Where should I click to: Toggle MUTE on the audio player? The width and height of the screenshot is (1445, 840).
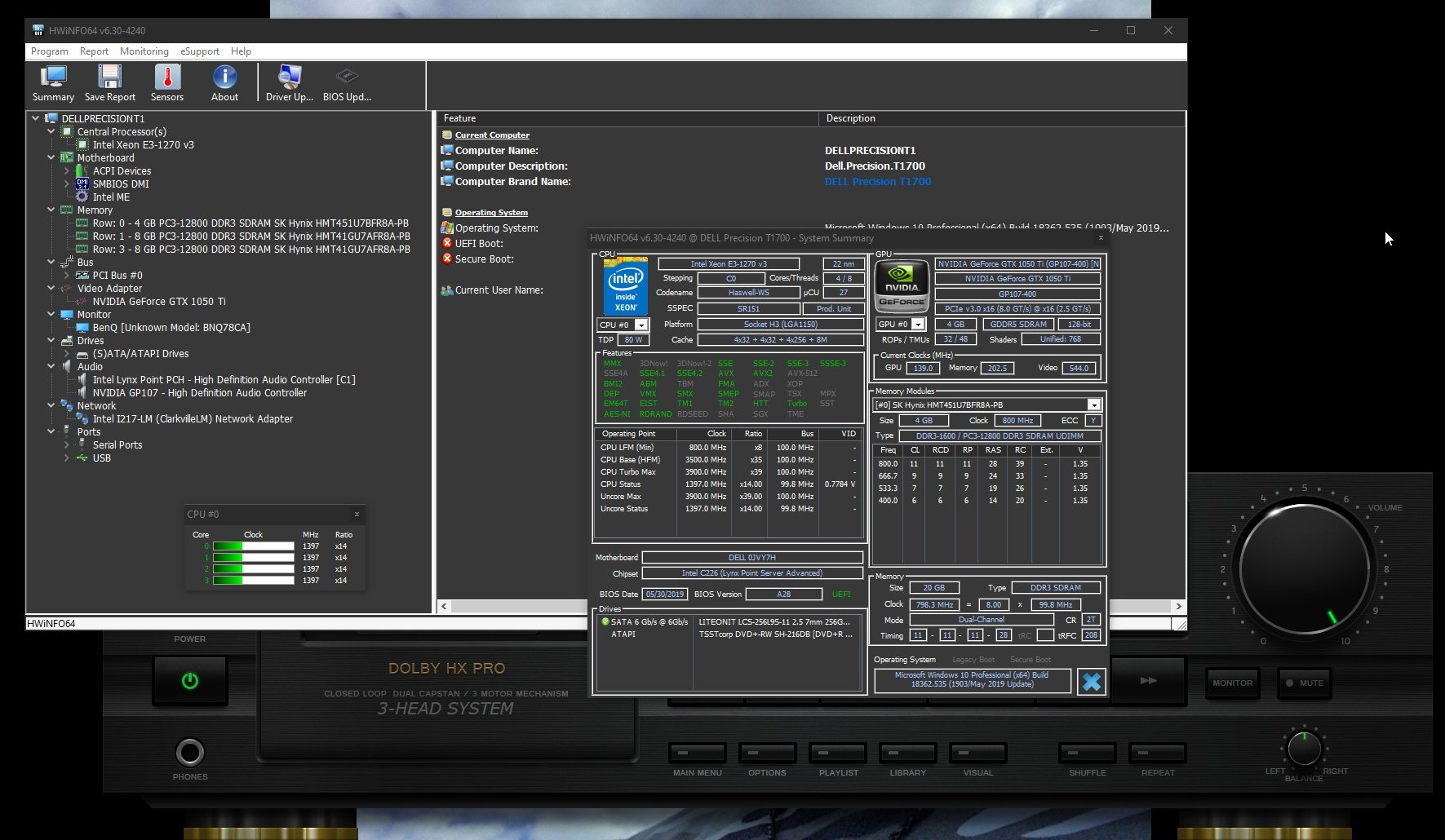[x=1305, y=683]
